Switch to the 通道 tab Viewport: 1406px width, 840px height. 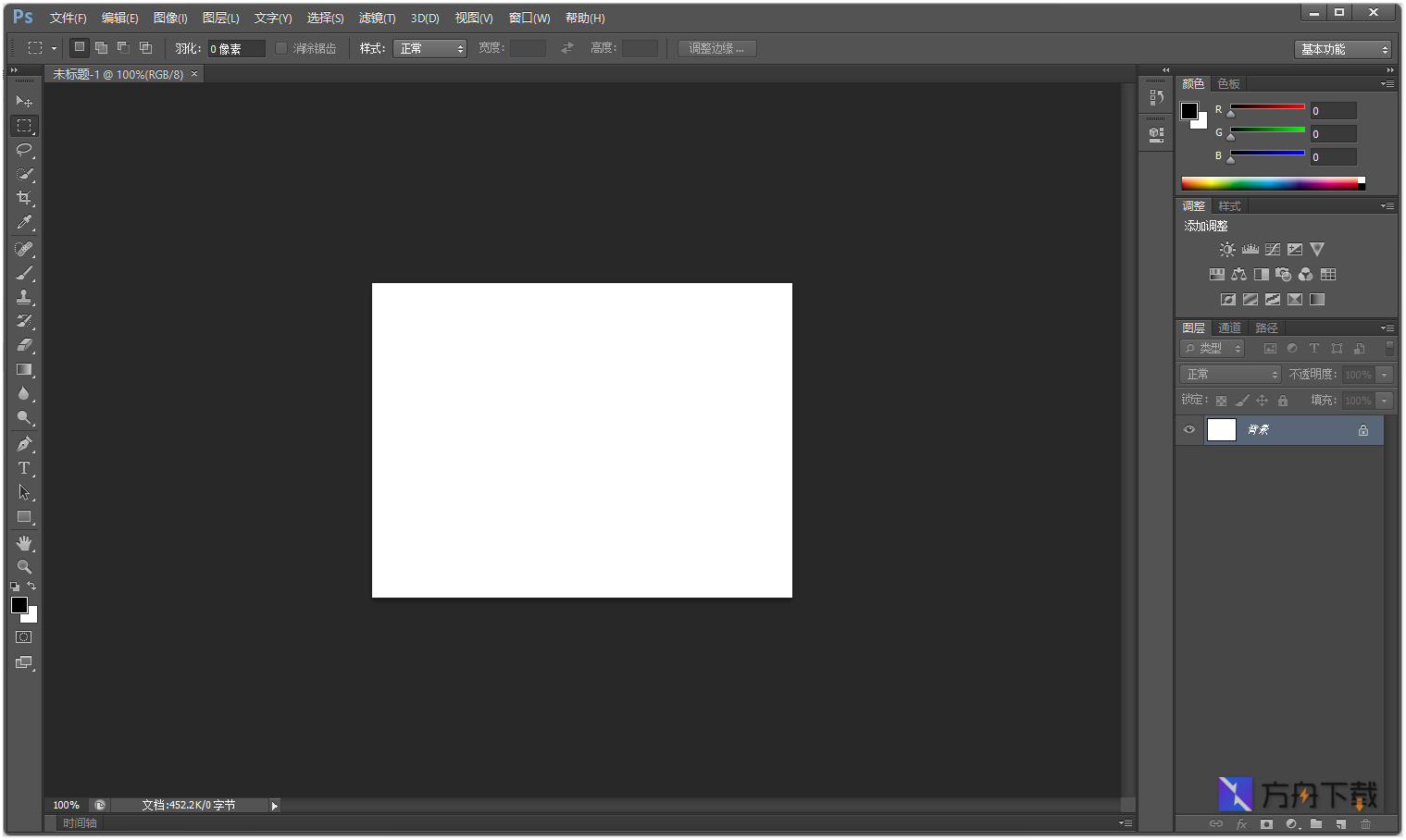[1229, 327]
